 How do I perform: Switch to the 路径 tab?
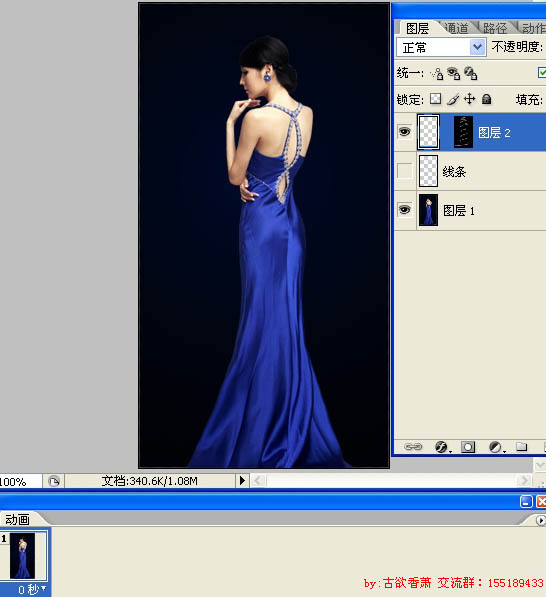495,28
